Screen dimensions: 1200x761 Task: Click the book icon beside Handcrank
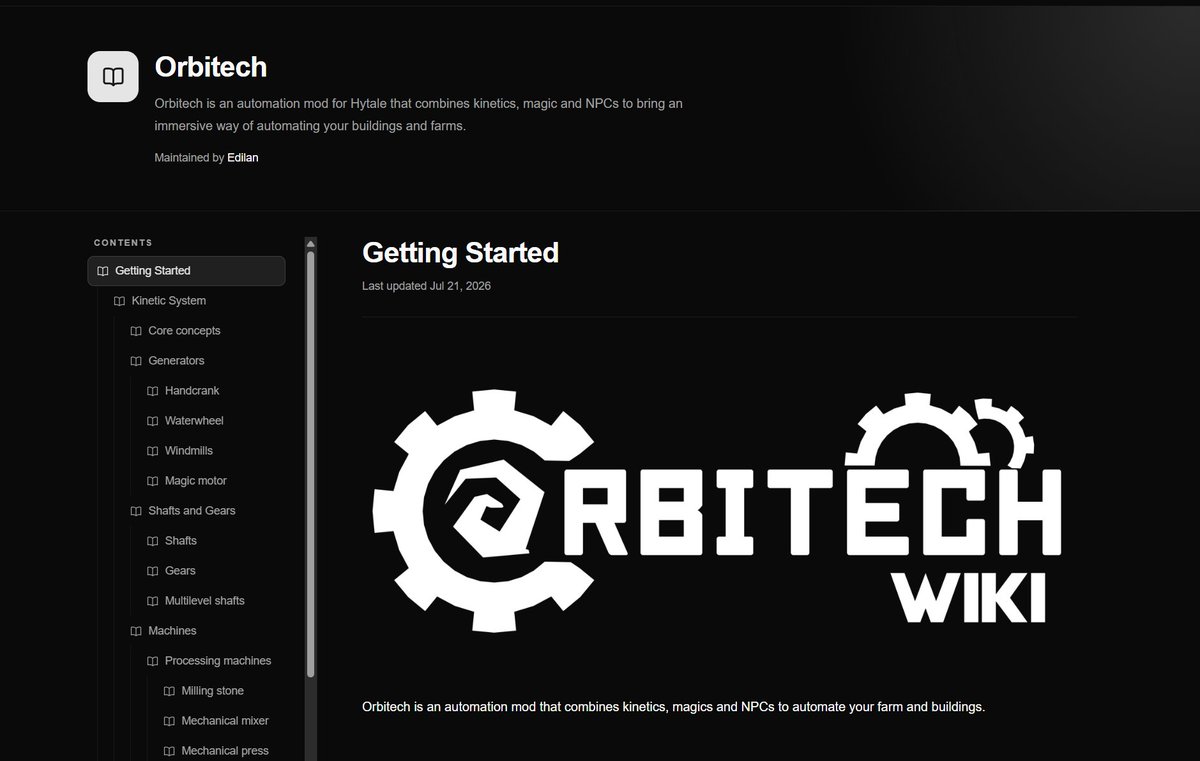(x=153, y=391)
